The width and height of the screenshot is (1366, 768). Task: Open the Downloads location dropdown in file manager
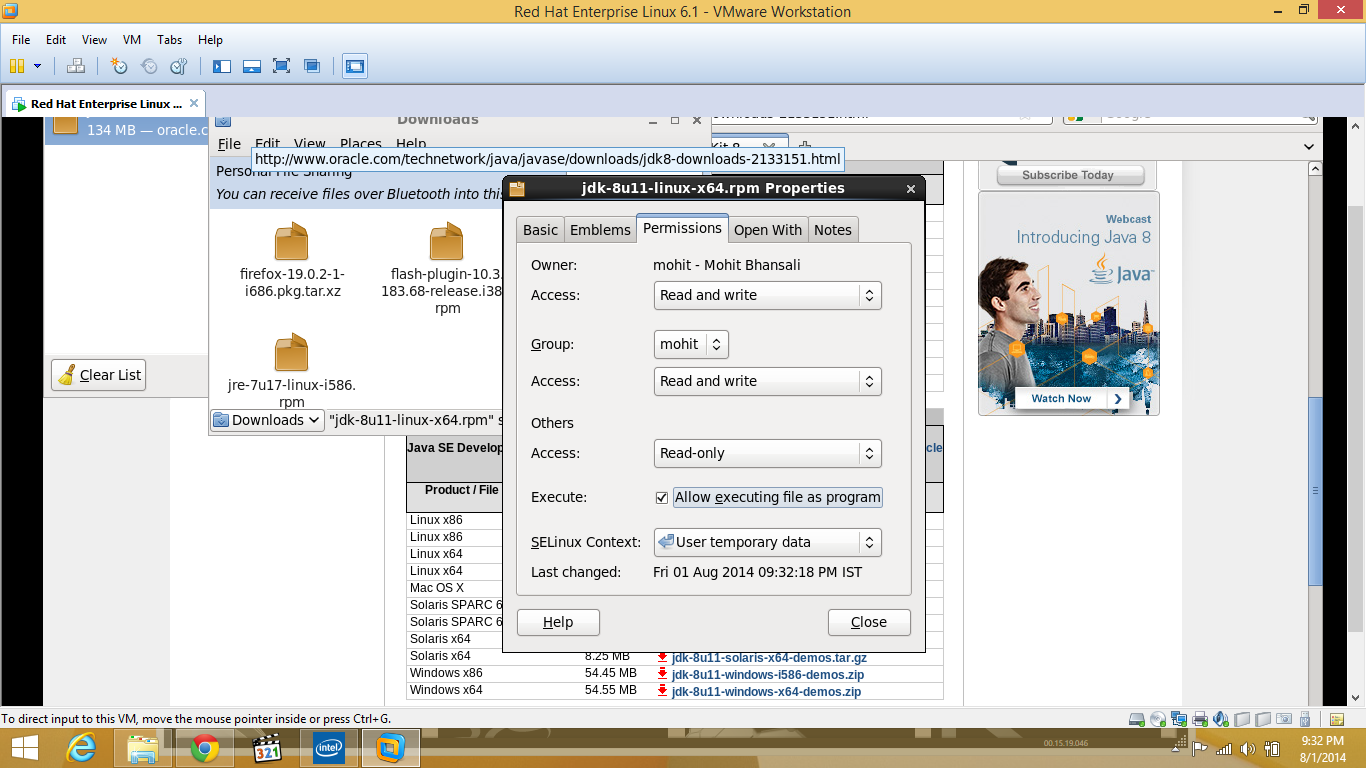coord(267,420)
